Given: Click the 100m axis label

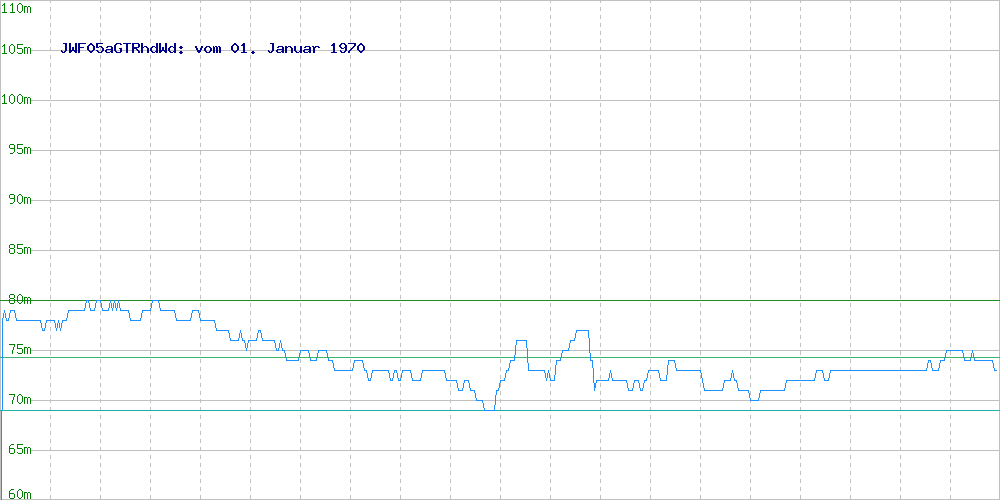Looking at the screenshot, I should click(x=17, y=100).
